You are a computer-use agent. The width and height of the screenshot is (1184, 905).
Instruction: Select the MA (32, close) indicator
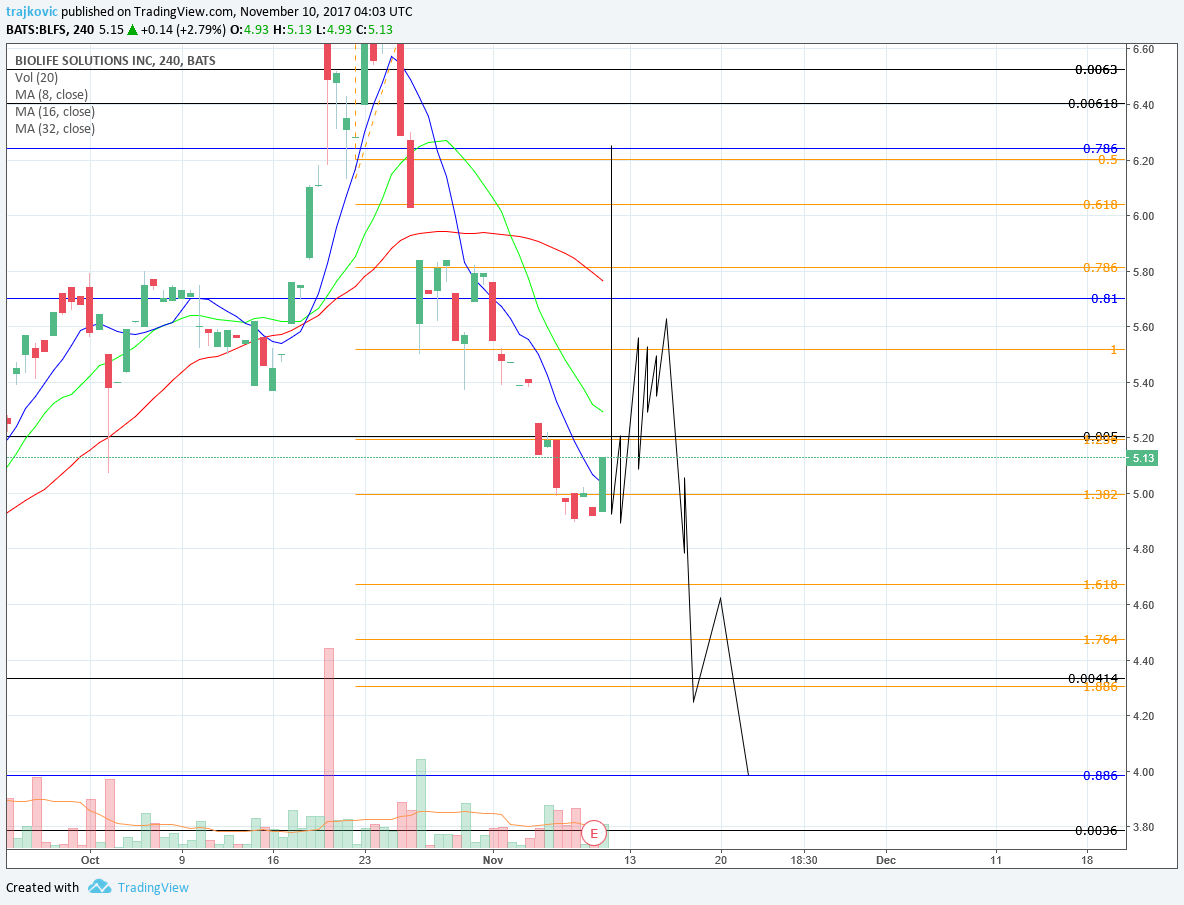pyautogui.click(x=55, y=128)
